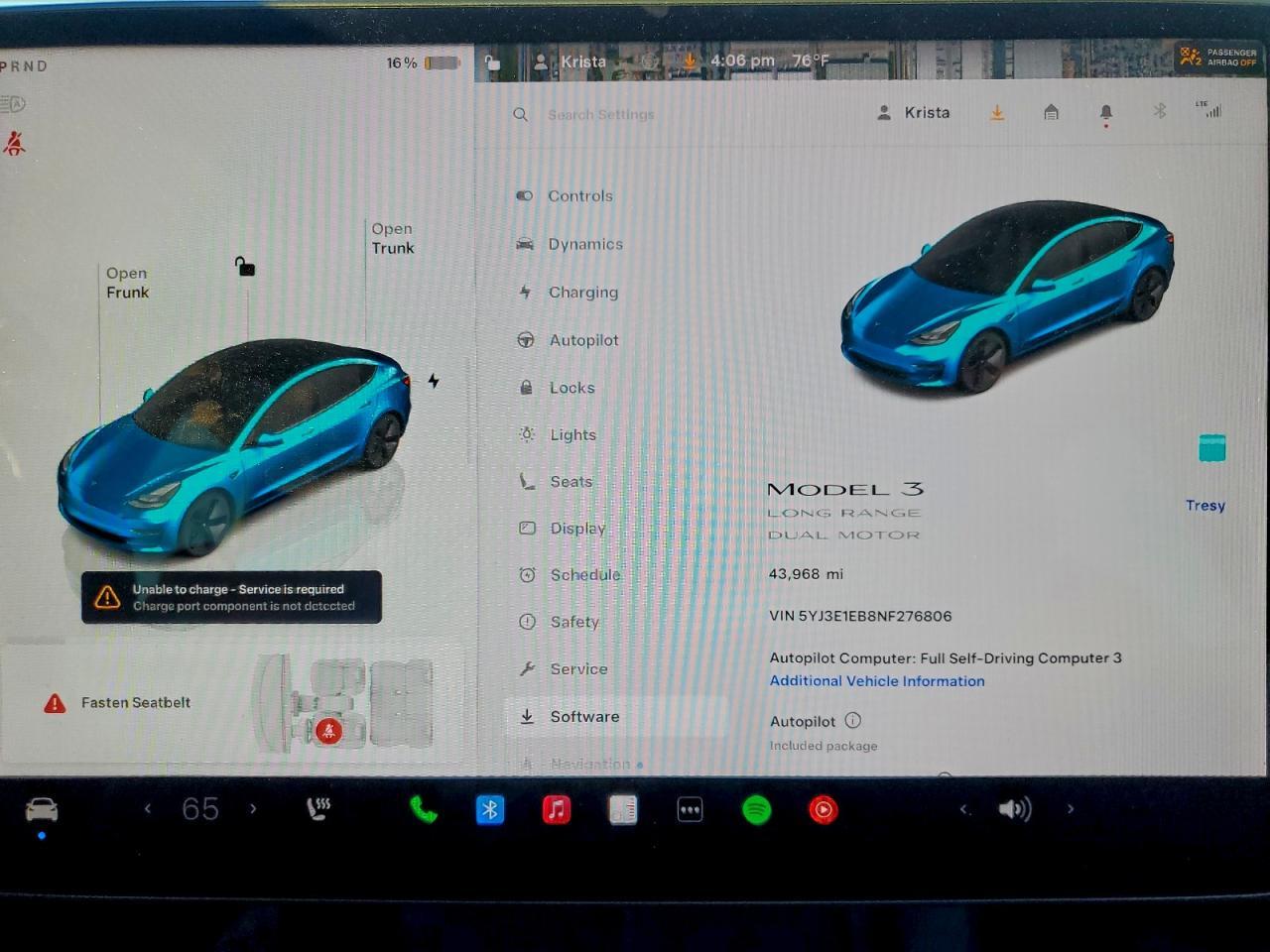Screen dimensions: 1270x952
Task: Increase cabin temperature with right arrow
Action: pos(254,809)
